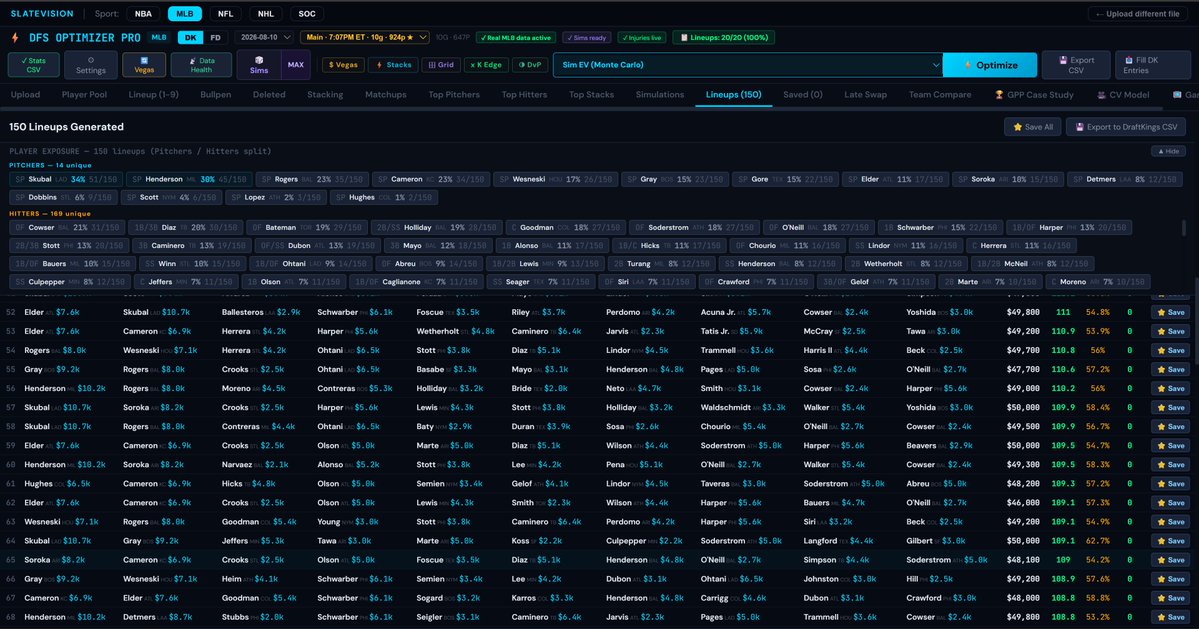
Task: Open the Sim EV (Monte Carlo) strategy dropdown
Action: (748, 65)
